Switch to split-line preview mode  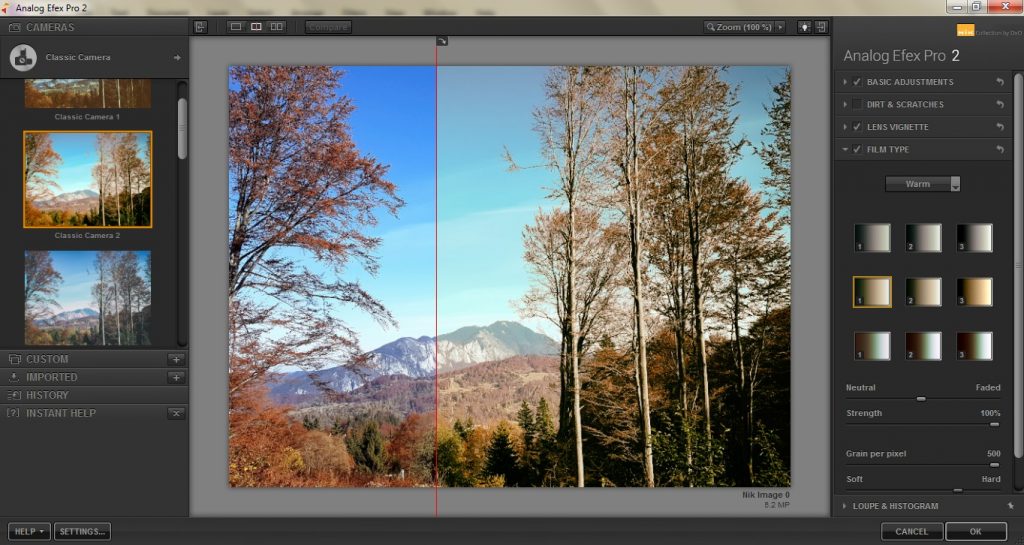[x=257, y=27]
